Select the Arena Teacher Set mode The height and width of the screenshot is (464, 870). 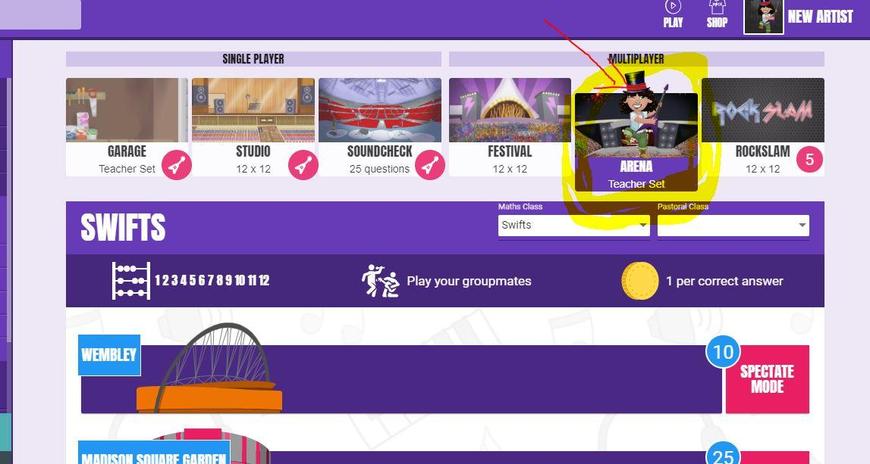636,143
